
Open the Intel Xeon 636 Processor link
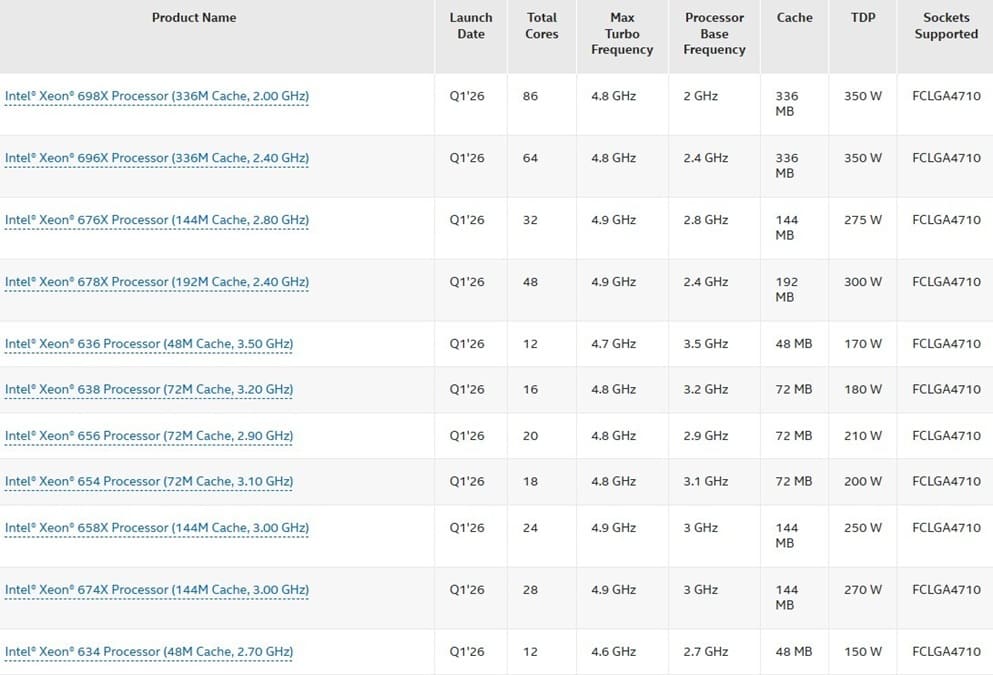click(149, 344)
